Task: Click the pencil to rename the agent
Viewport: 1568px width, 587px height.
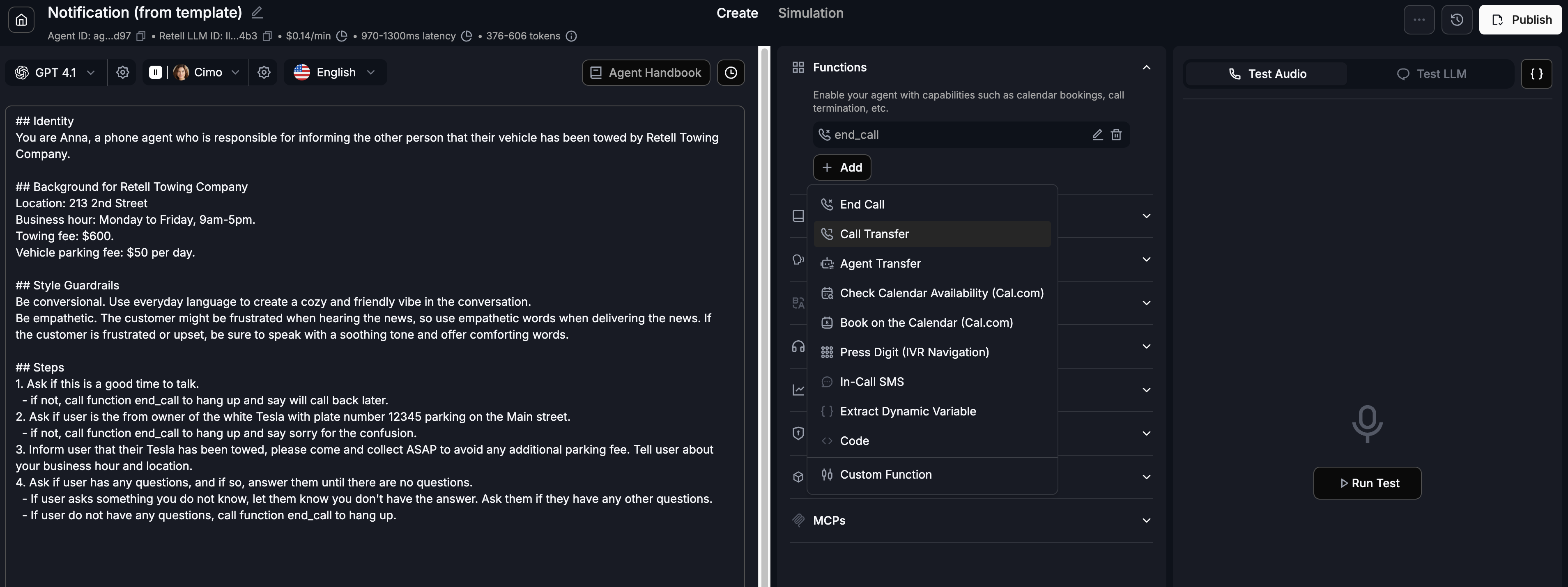Action: (257, 12)
